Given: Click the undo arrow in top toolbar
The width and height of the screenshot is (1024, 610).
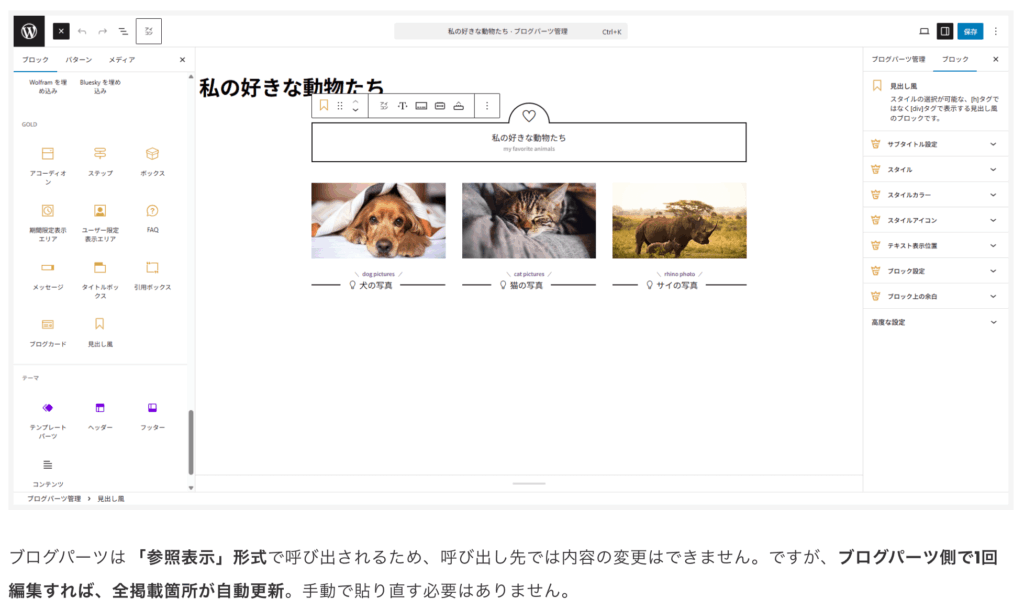Looking at the screenshot, I should [82, 32].
